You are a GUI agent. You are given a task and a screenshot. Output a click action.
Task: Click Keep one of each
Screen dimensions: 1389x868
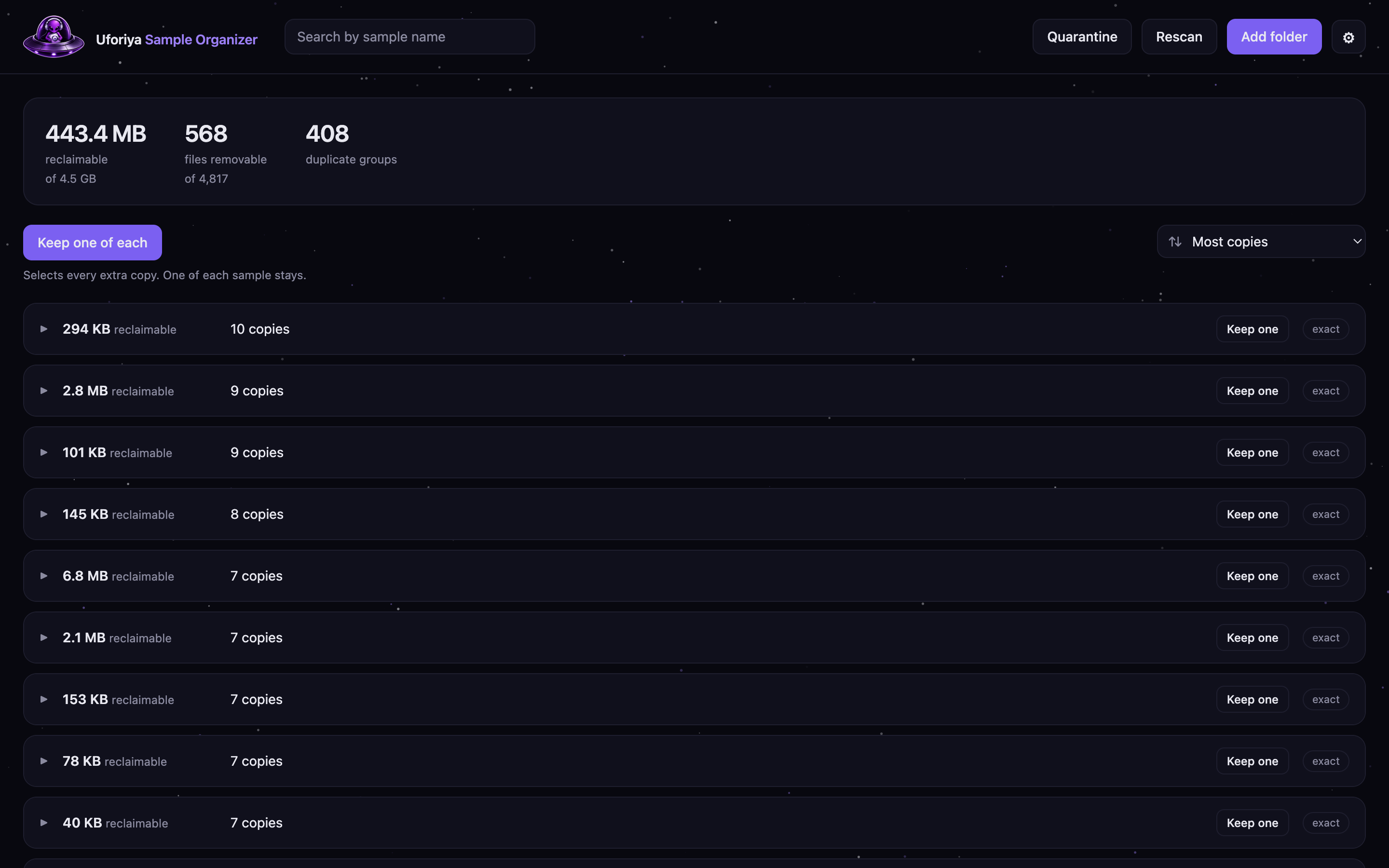93,242
